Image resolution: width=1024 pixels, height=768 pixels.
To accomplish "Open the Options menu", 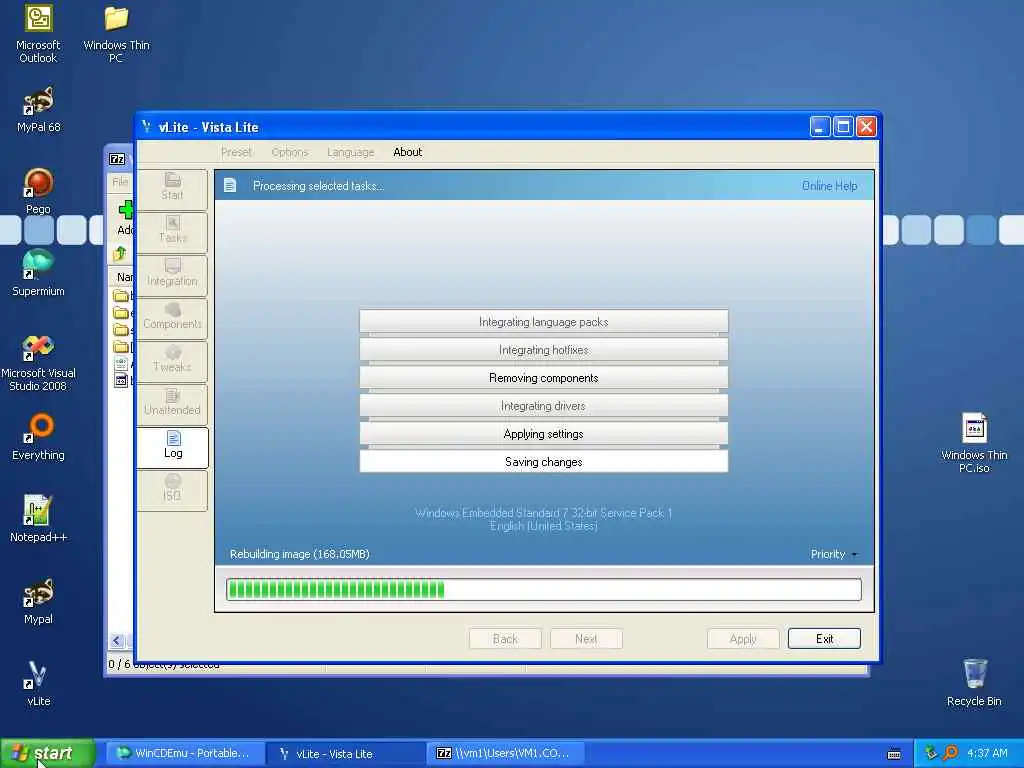I will point(290,152).
